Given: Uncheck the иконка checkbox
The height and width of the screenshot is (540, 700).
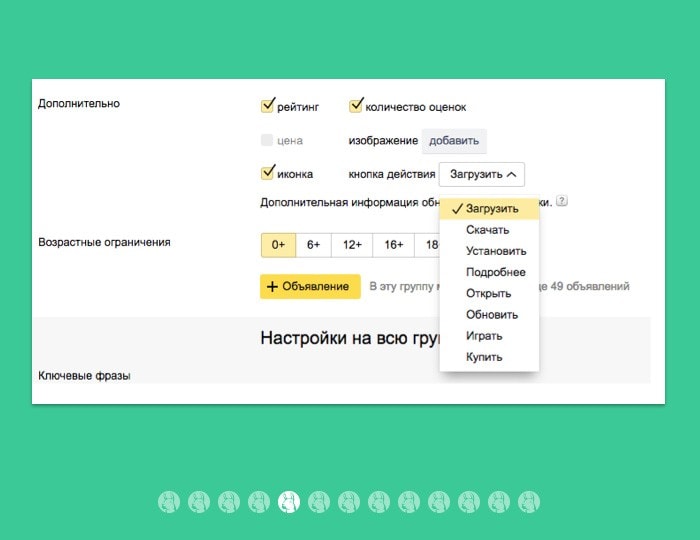Looking at the screenshot, I should [267, 173].
